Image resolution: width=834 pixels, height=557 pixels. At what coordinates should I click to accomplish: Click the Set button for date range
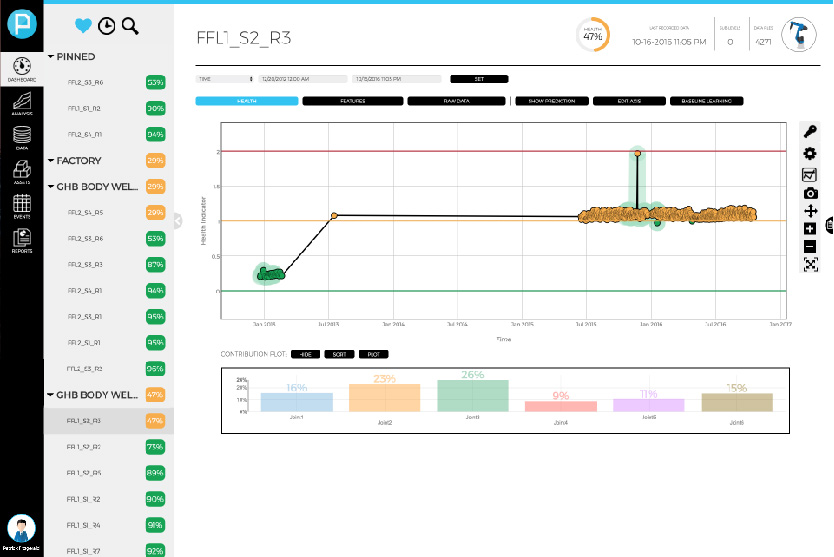(479, 78)
